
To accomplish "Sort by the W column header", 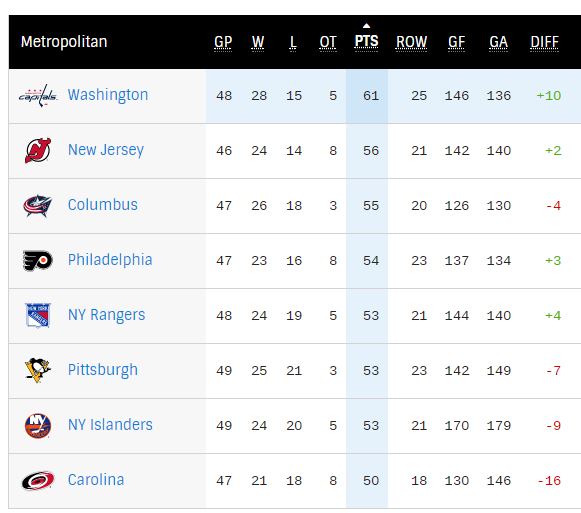I will (x=258, y=42).
